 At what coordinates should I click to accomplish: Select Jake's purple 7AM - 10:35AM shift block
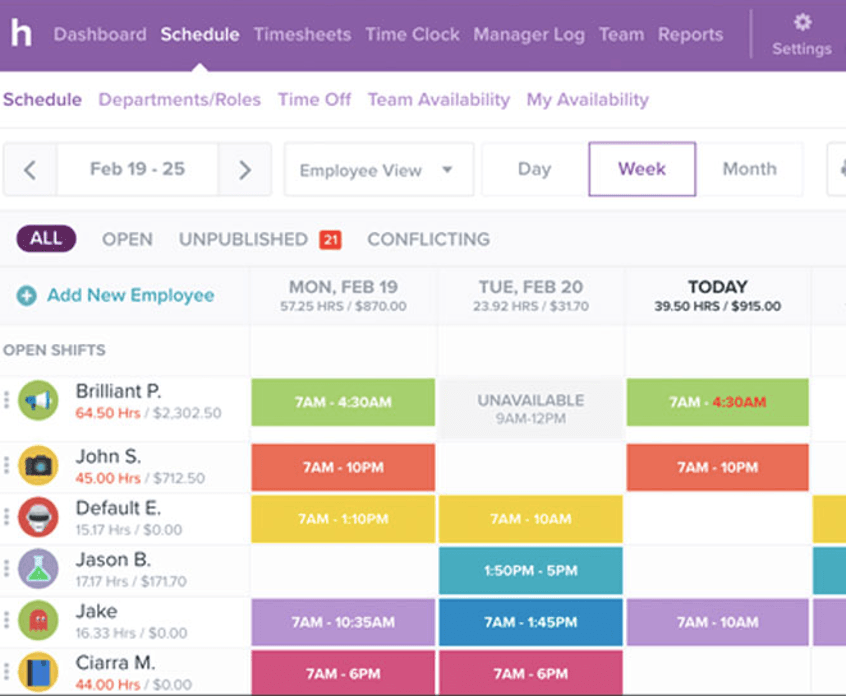[343, 621]
